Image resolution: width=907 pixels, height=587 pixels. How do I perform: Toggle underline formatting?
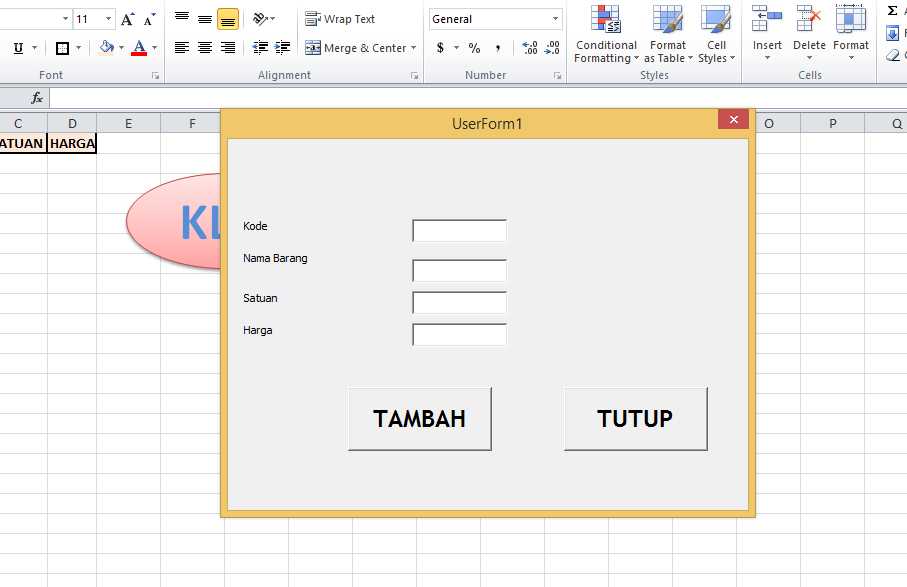pos(17,47)
